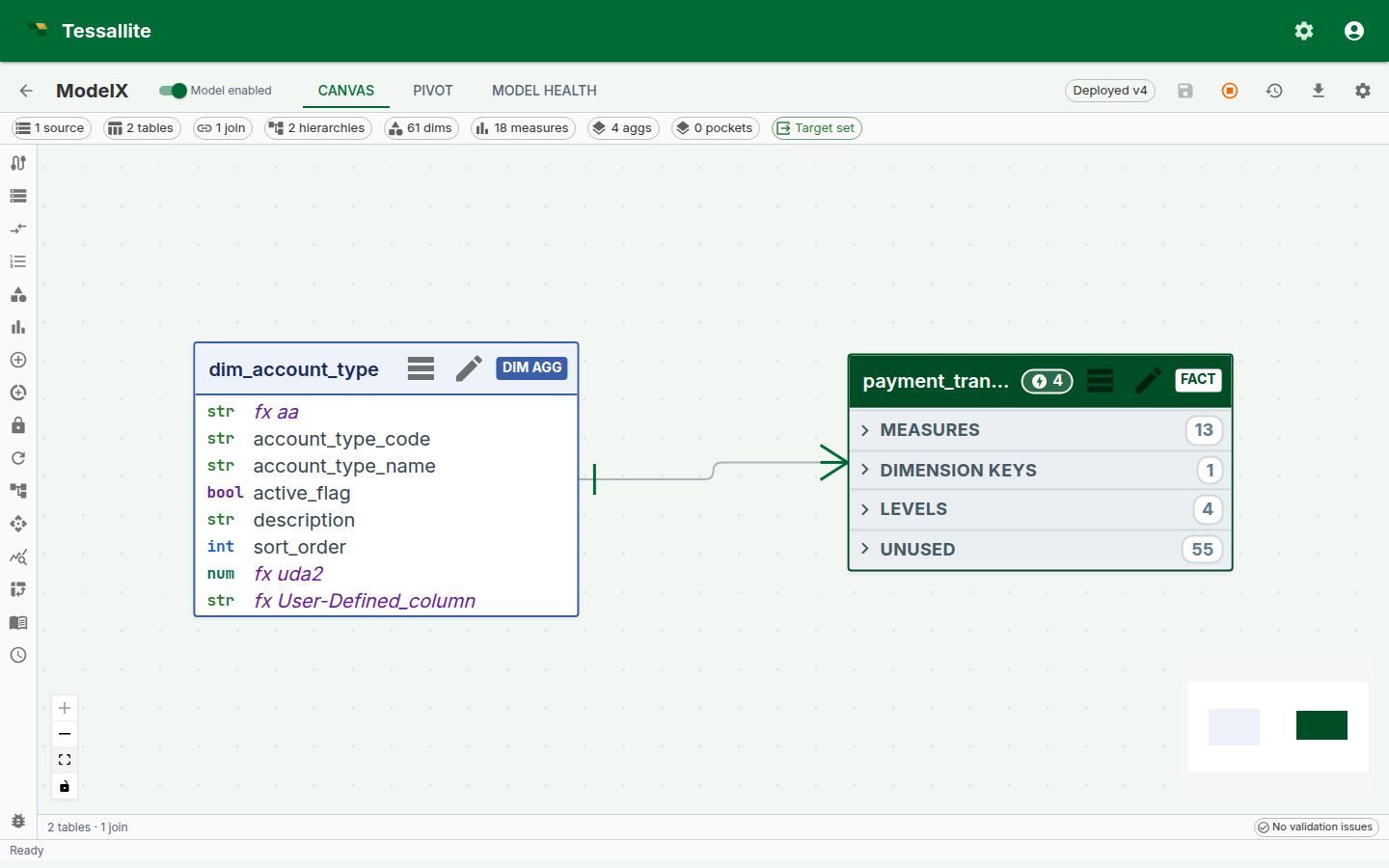Image resolution: width=1389 pixels, height=868 pixels.
Task: Fit the canvas view to screen
Action: coord(65,760)
